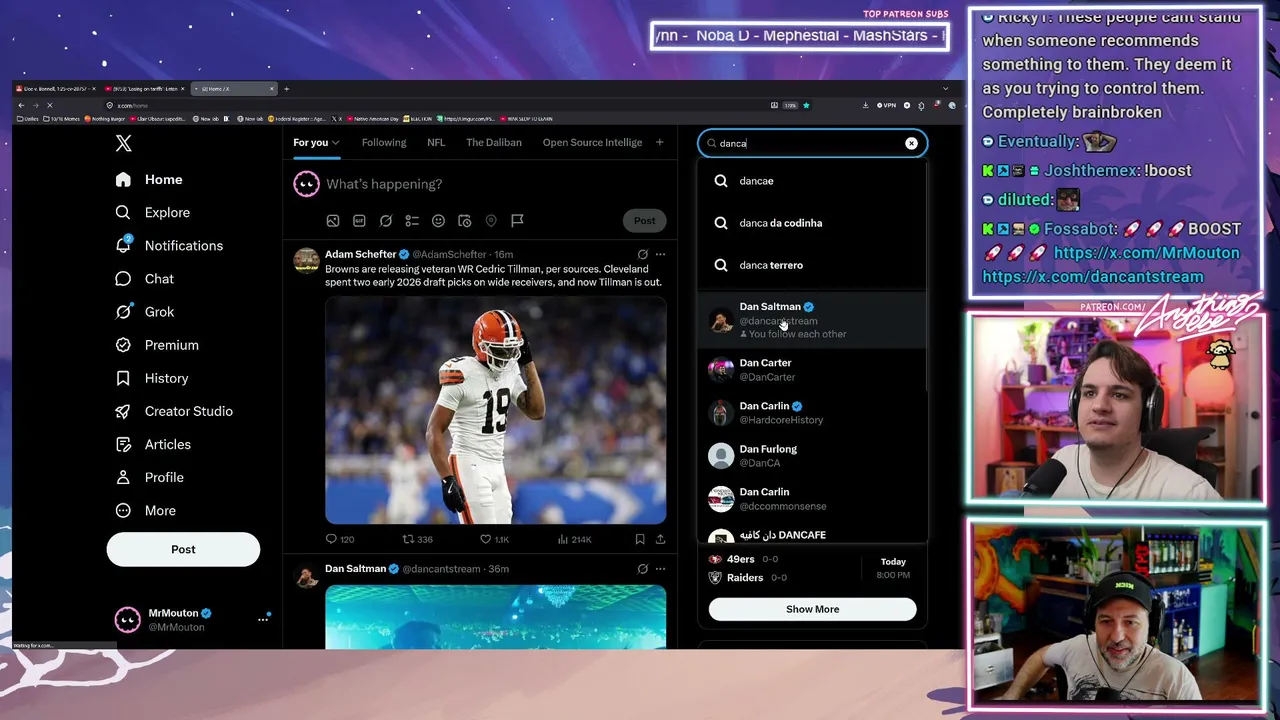This screenshot has width=1280, height=720.
Task: Add media image to the new post
Action: click(333, 221)
